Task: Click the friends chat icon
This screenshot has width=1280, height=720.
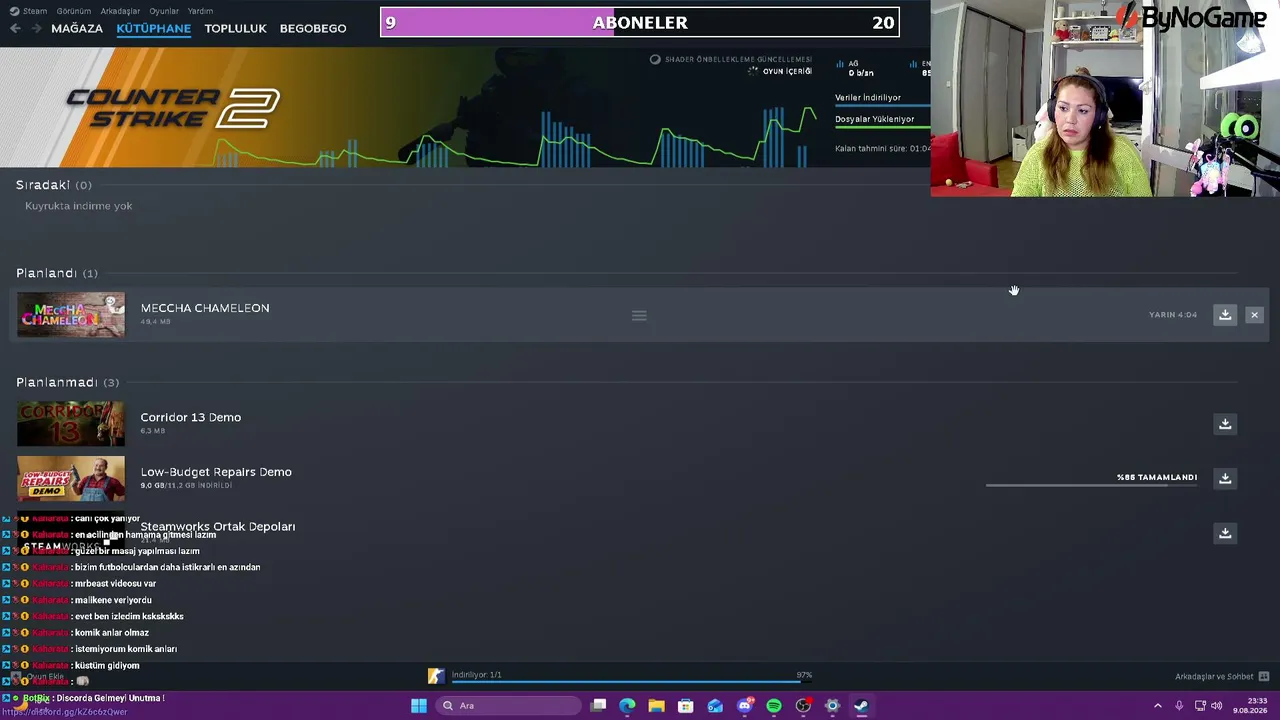Action: click(1264, 677)
